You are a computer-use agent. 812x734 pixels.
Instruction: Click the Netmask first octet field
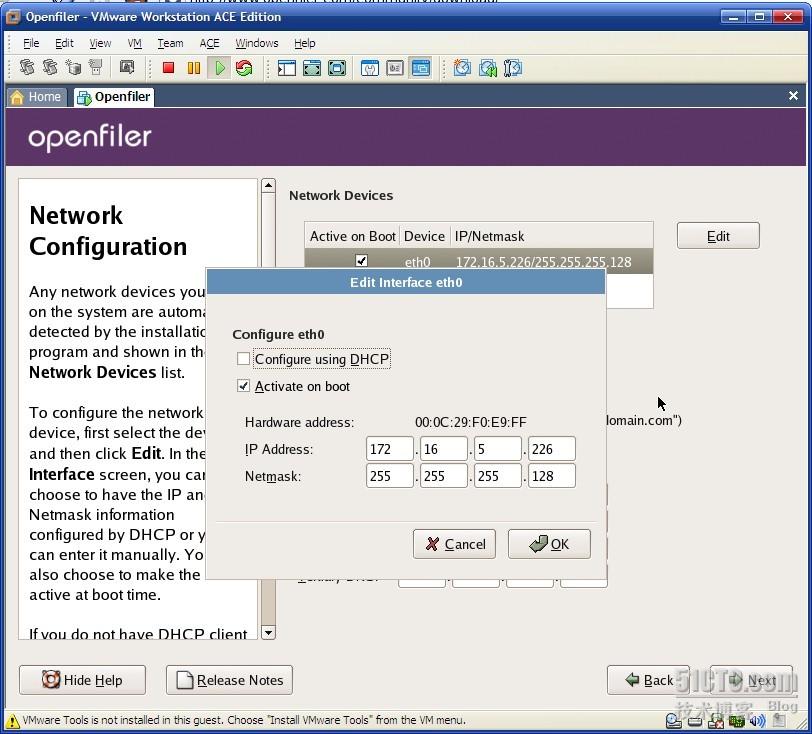pyautogui.click(x=389, y=476)
